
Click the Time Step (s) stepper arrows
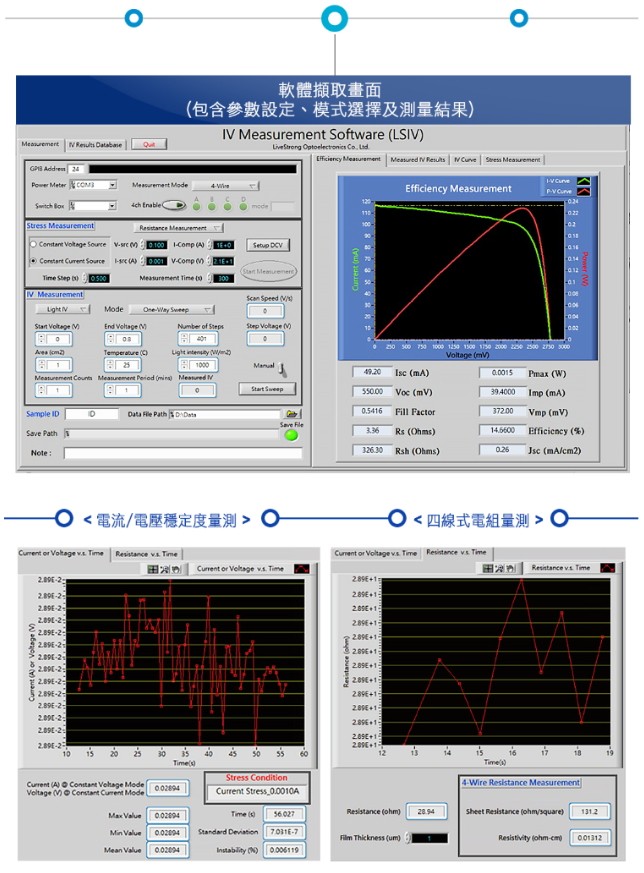pos(85,278)
